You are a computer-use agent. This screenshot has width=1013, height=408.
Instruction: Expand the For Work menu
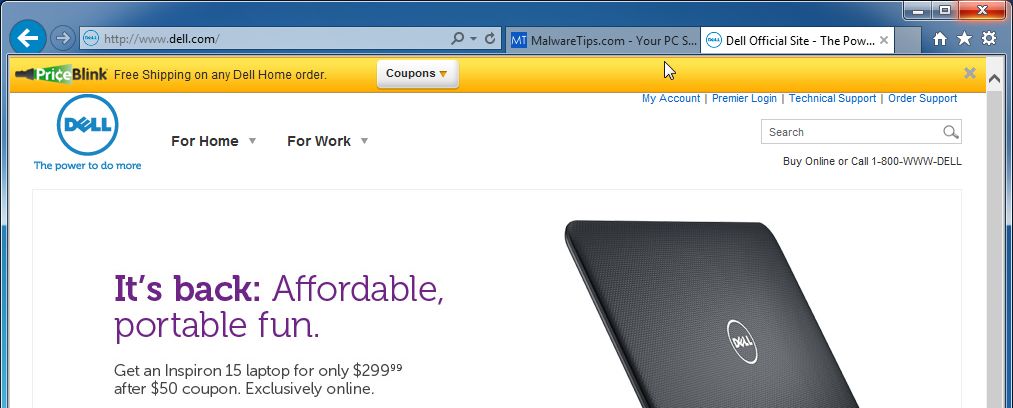(x=328, y=141)
